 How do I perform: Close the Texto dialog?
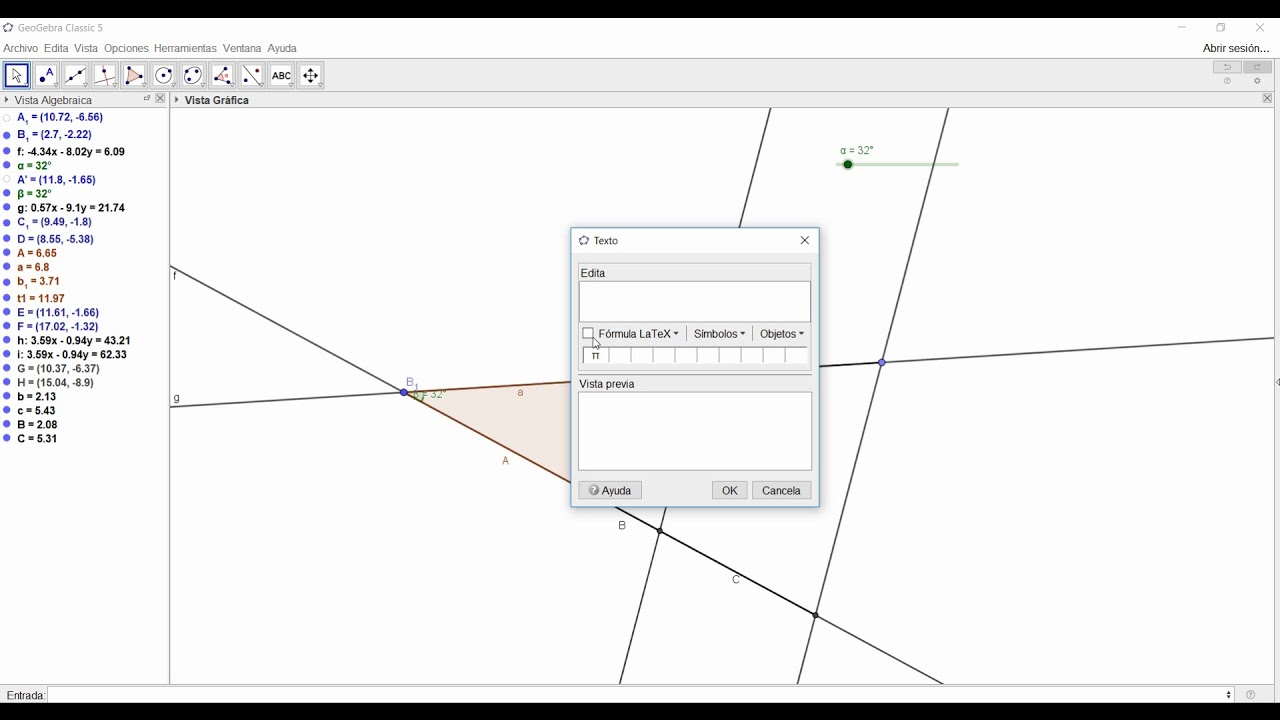(805, 241)
